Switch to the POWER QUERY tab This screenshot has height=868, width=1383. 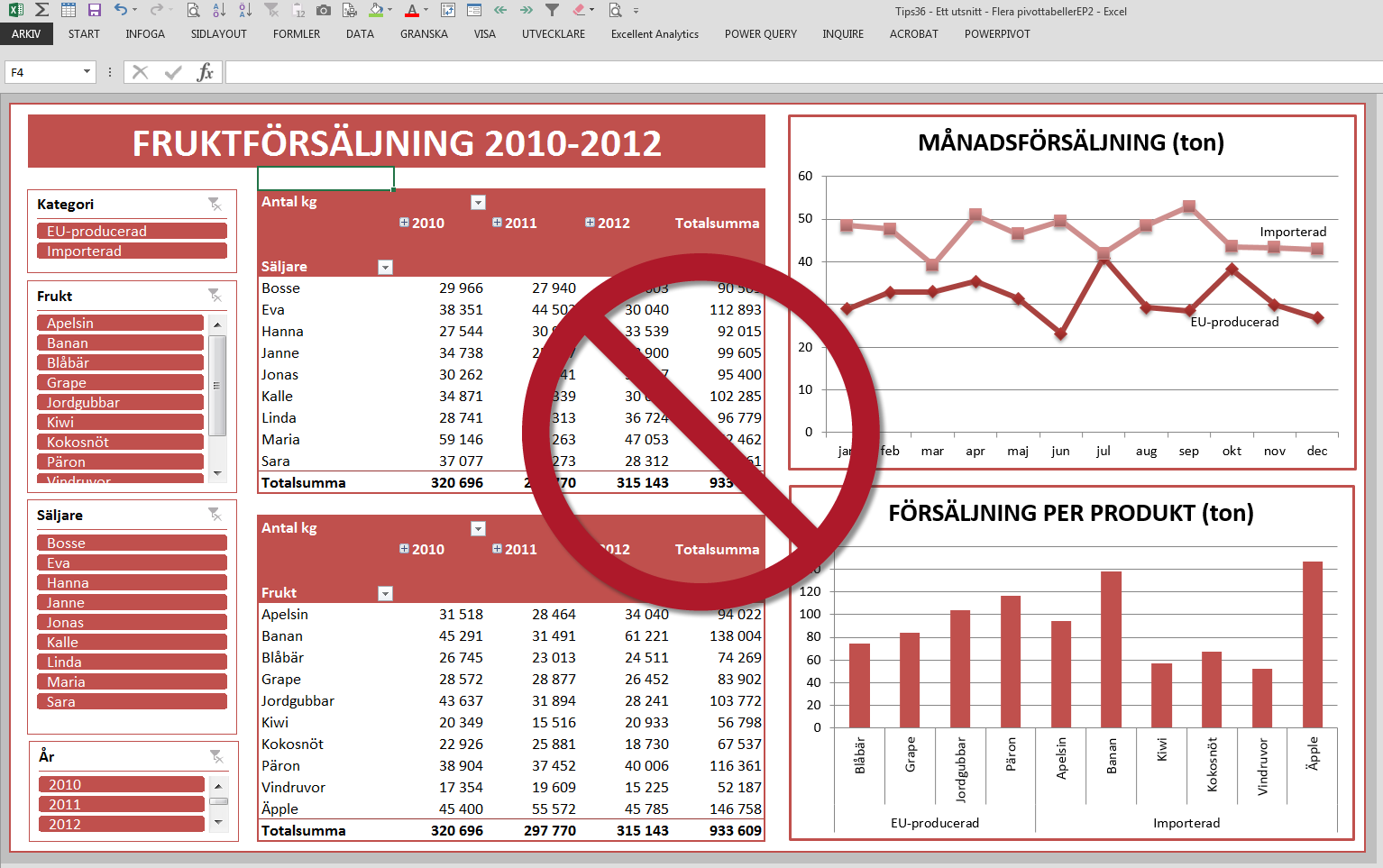(760, 34)
